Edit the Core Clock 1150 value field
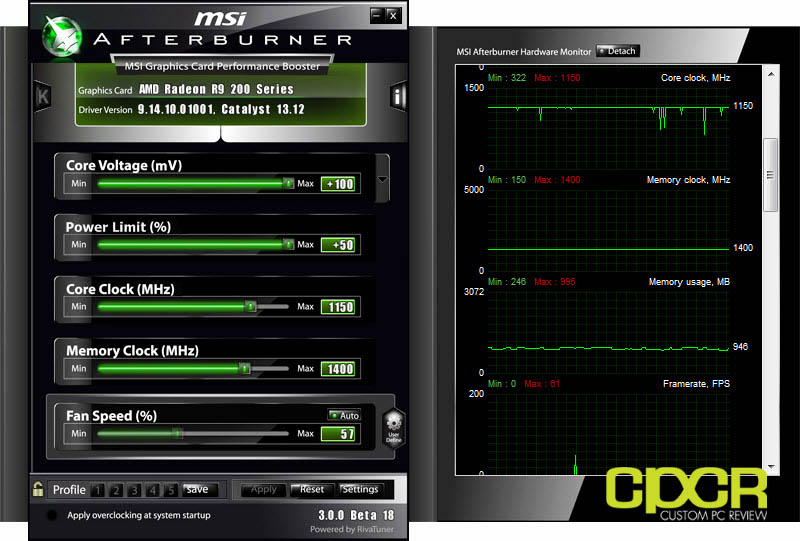Viewport: 800px width, 541px height. coord(338,307)
